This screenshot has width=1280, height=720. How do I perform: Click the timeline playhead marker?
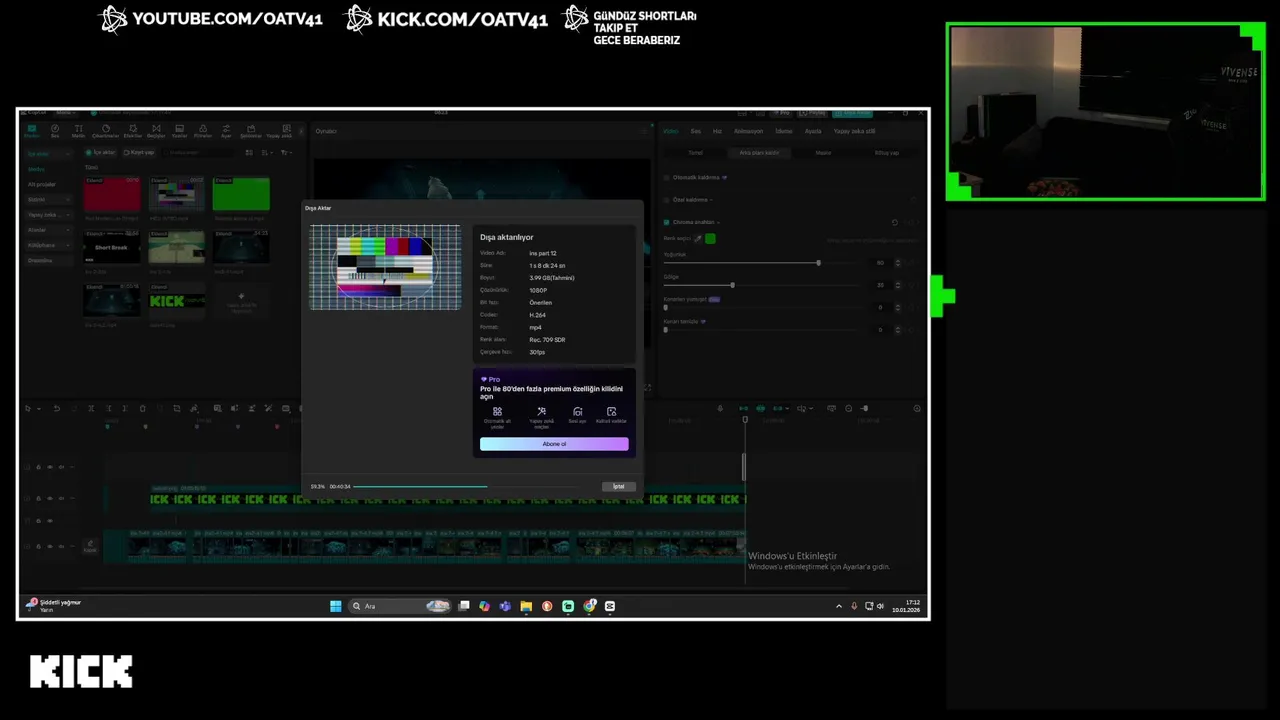745,420
